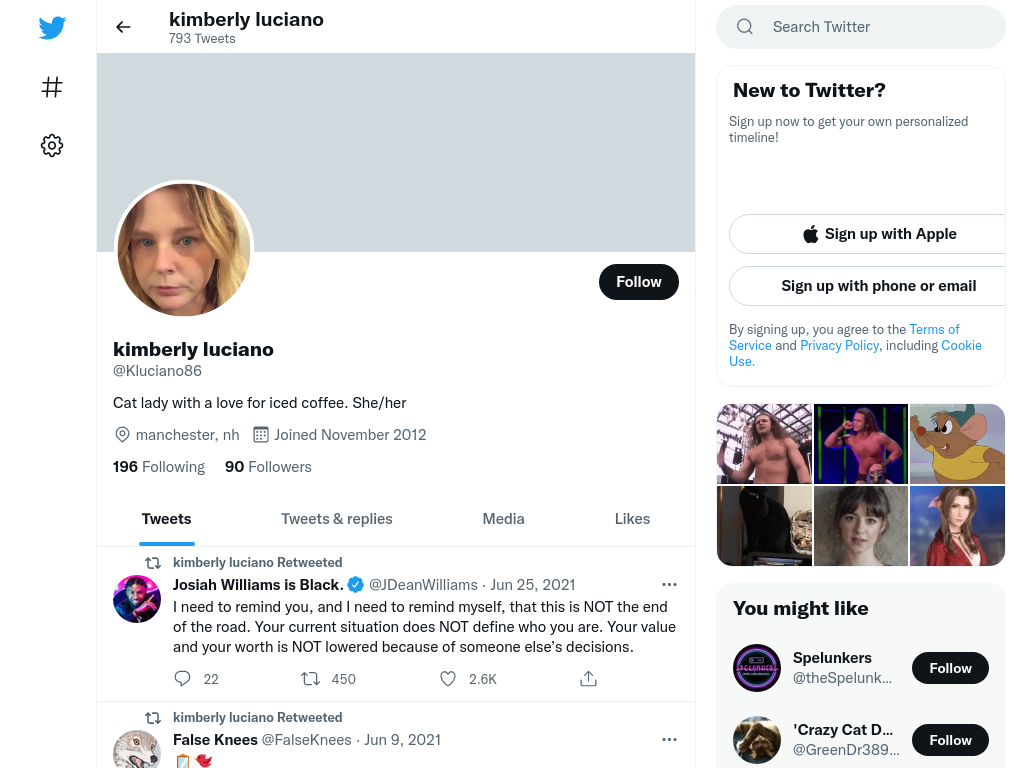Like the Josiah Williams tweet

tap(448, 679)
